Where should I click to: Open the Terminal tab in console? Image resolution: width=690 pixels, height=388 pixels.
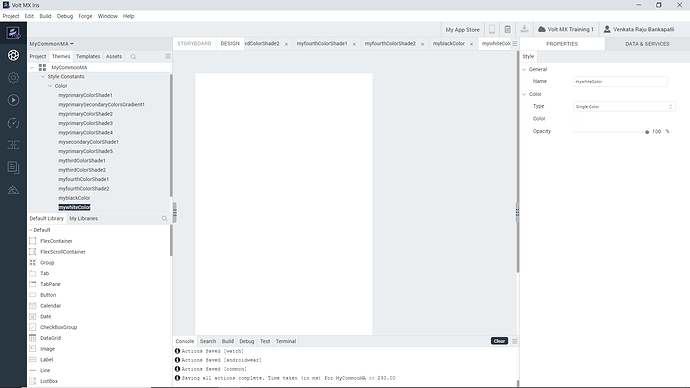click(x=286, y=341)
